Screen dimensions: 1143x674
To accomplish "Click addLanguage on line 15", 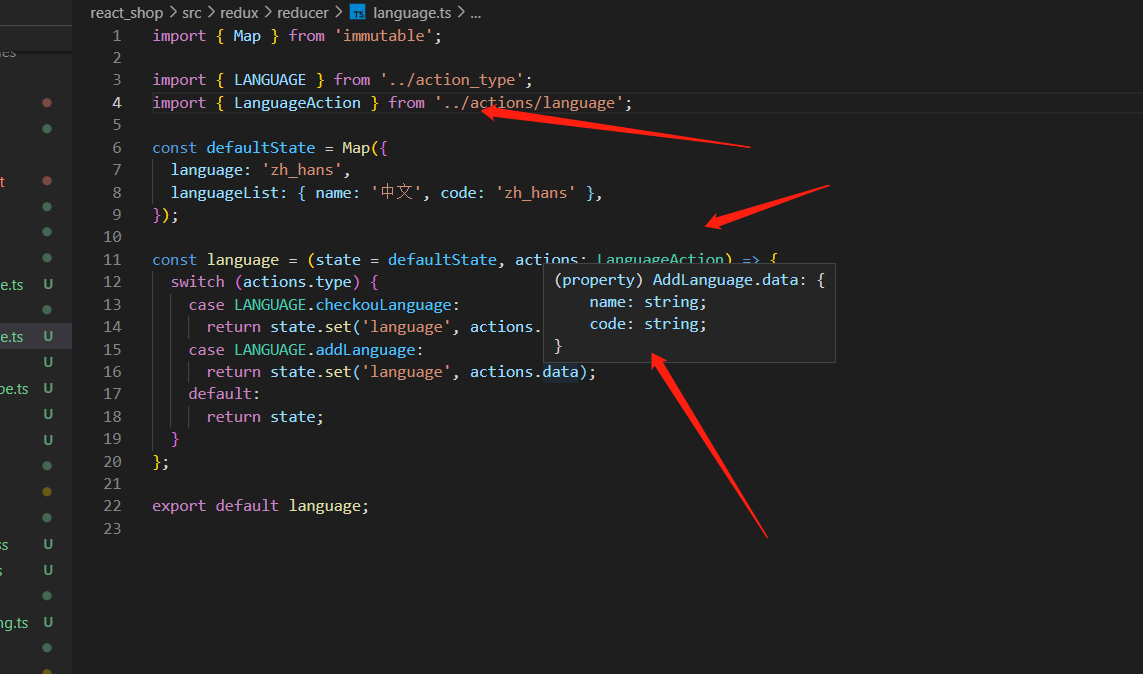I will (365, 350).
